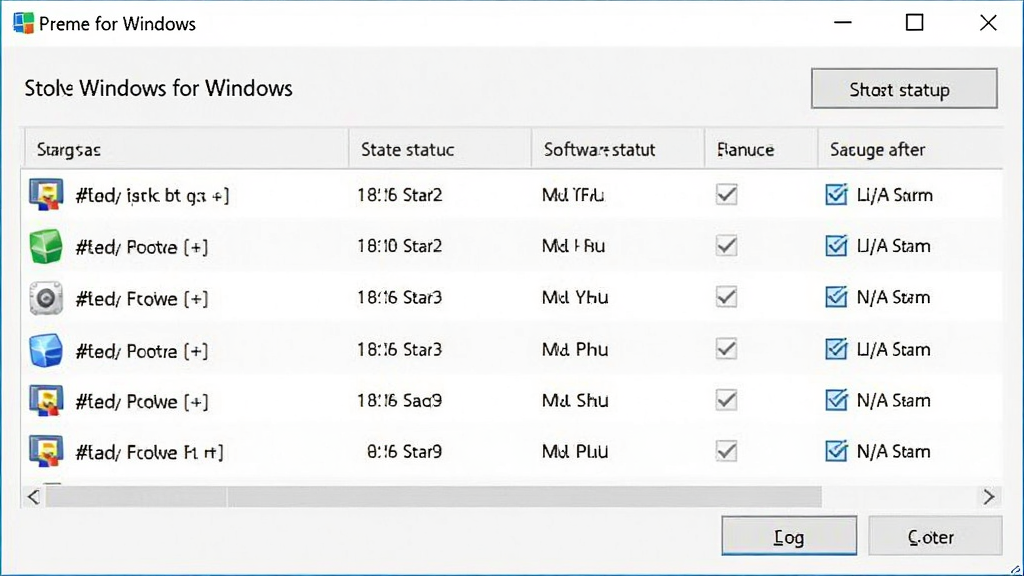This screenshot has width=1024, height=576.
Task: Select '18:10 Star2' state cell
Action: click(400, 246)
